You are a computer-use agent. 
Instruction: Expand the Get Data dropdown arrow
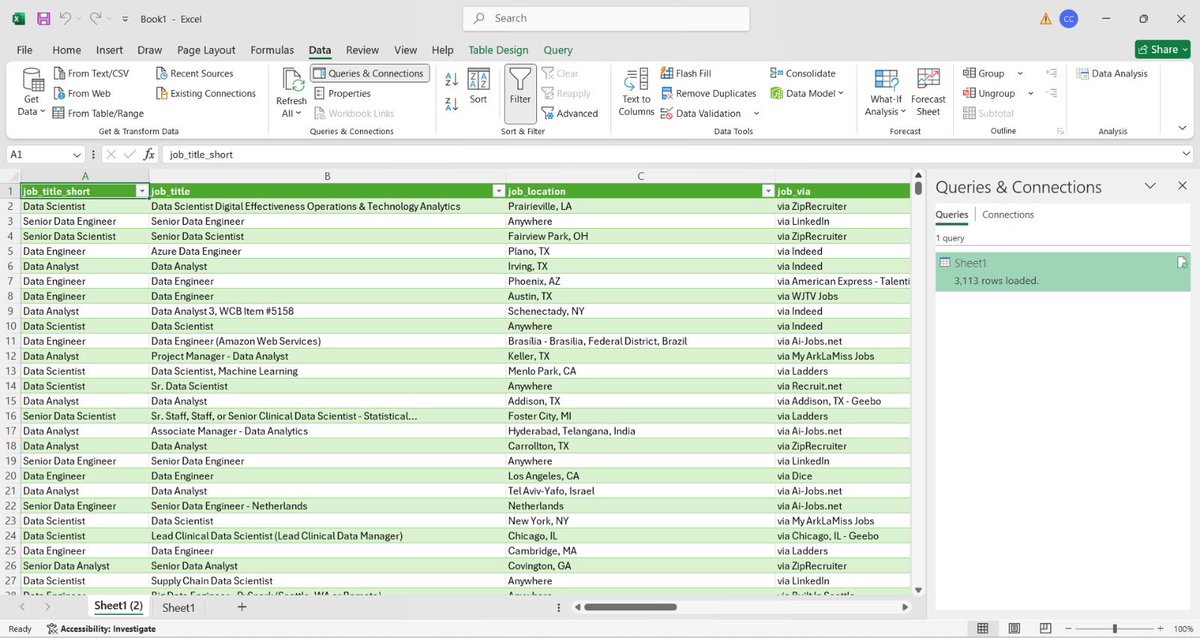click(x=41, y=111)
